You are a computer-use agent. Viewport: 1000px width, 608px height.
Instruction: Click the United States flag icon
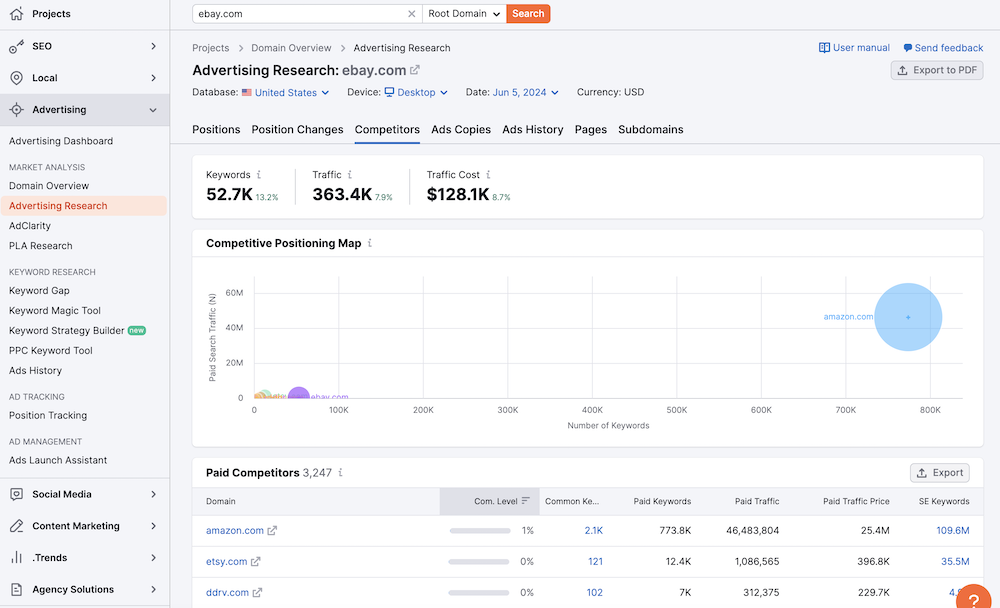247,93
